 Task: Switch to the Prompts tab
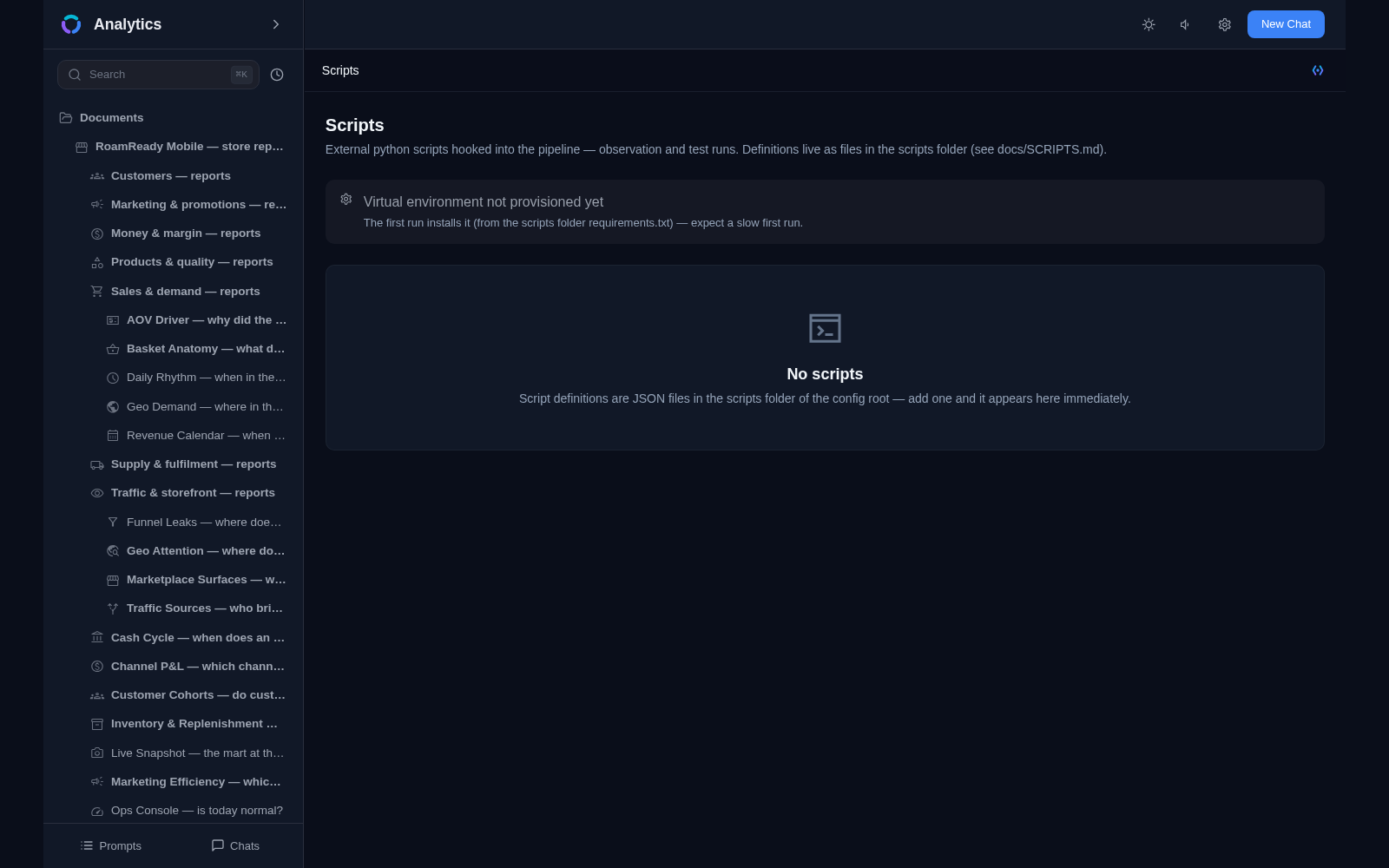(x=110, y=845)
